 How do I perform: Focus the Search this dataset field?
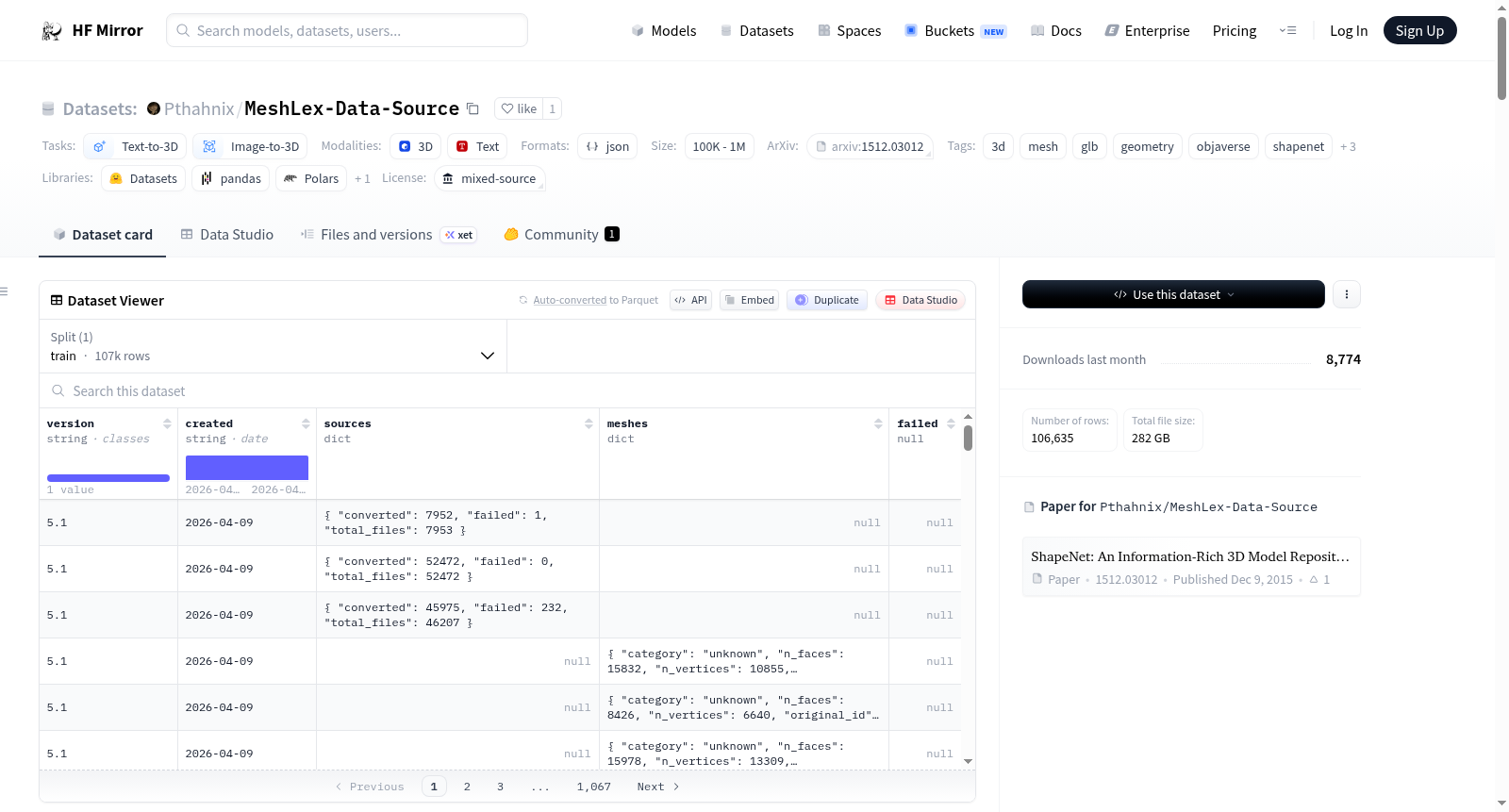507,391
